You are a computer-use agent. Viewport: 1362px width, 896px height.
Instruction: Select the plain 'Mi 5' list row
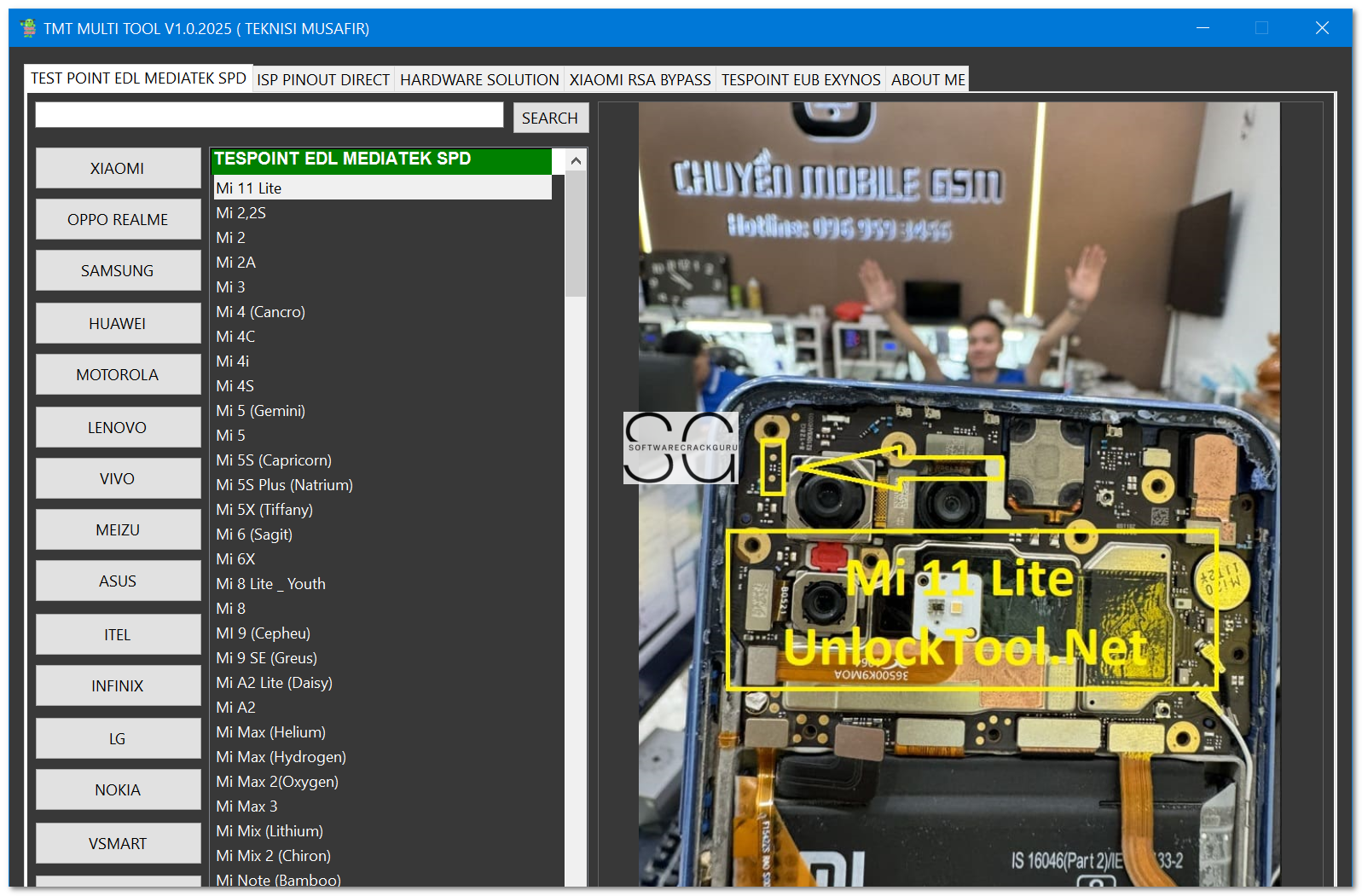tap(383, 435)
